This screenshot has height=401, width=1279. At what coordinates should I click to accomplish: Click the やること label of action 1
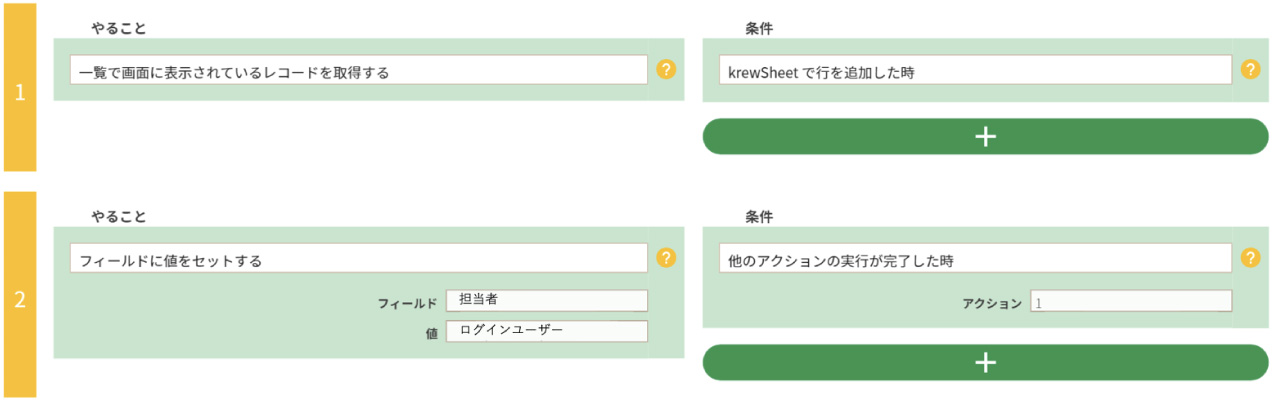pos(118,29)
